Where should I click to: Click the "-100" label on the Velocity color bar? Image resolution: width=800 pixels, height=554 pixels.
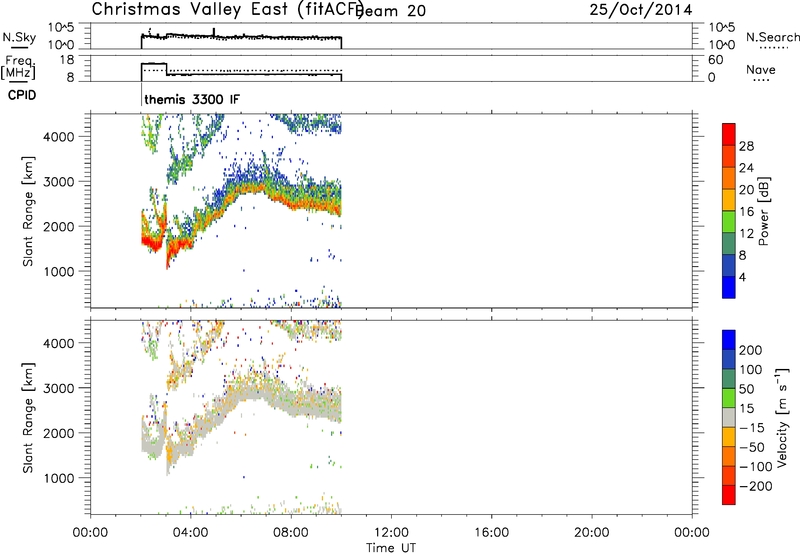point(756,467)
